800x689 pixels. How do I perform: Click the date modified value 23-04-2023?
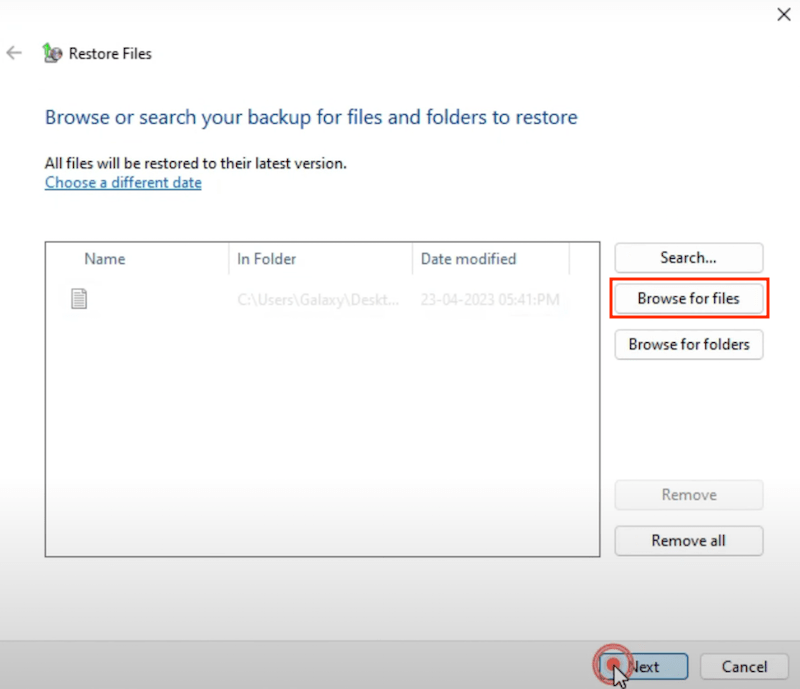490,299
